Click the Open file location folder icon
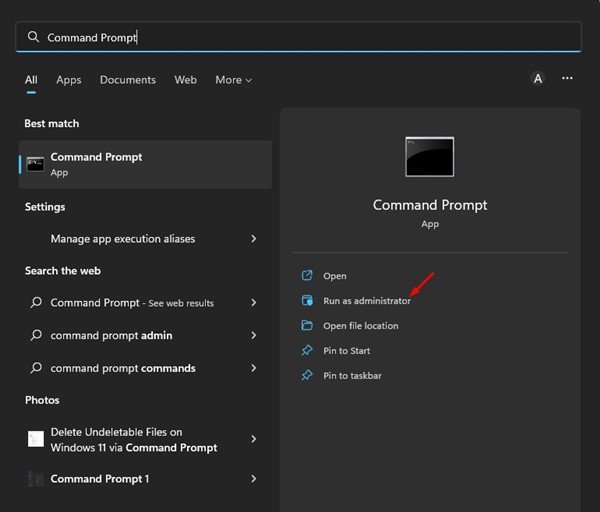 coord(307,325)
